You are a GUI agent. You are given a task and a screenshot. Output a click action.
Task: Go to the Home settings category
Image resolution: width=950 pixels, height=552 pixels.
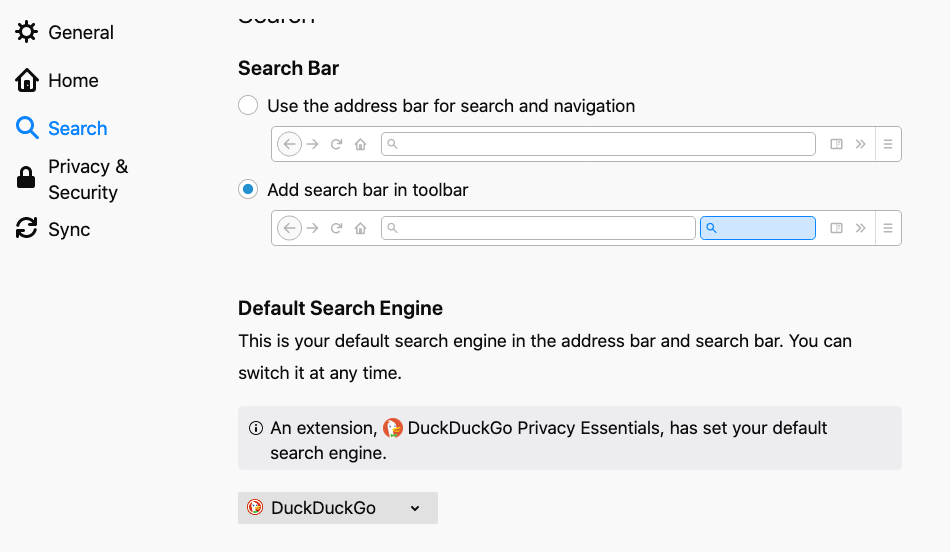click(x=73, y=80)
